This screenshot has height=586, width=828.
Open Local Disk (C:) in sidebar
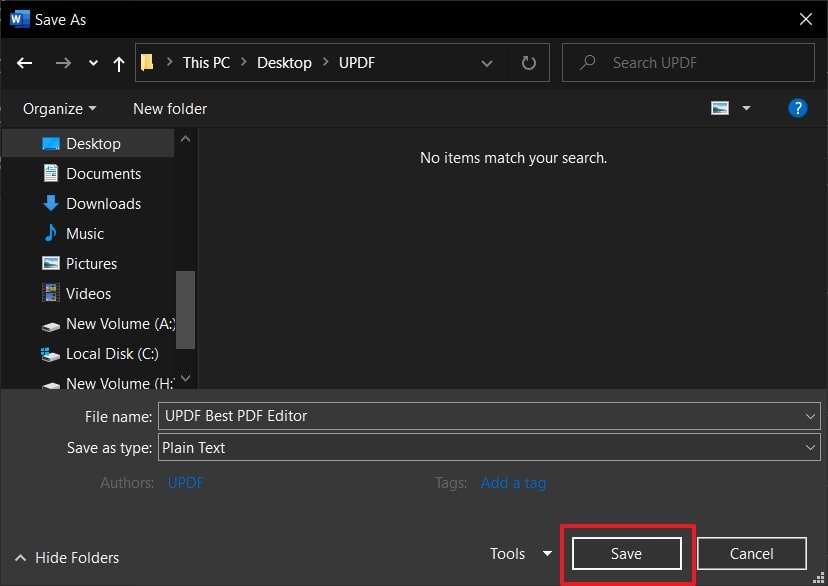109,353
